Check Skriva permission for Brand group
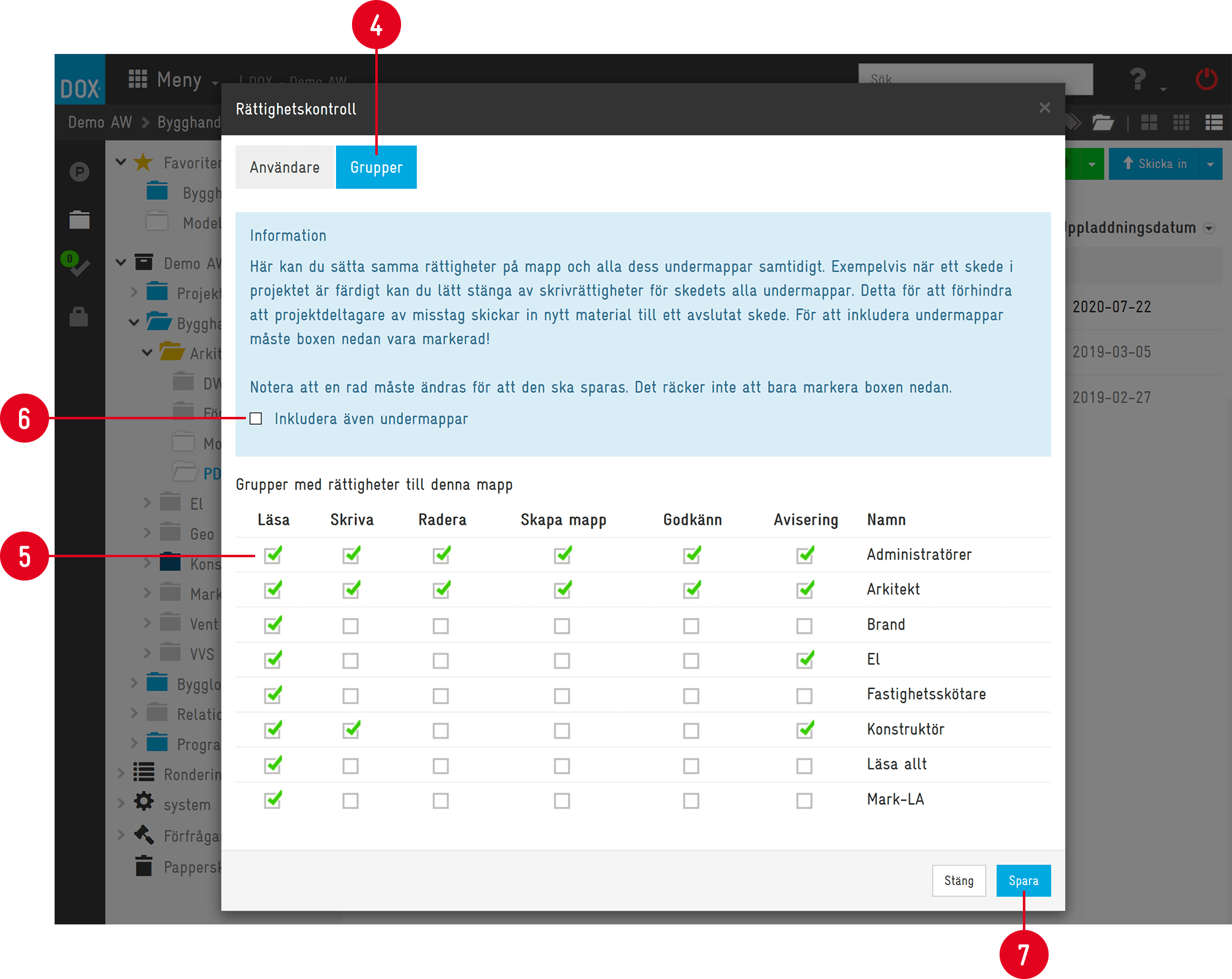 tap(351, 626)
